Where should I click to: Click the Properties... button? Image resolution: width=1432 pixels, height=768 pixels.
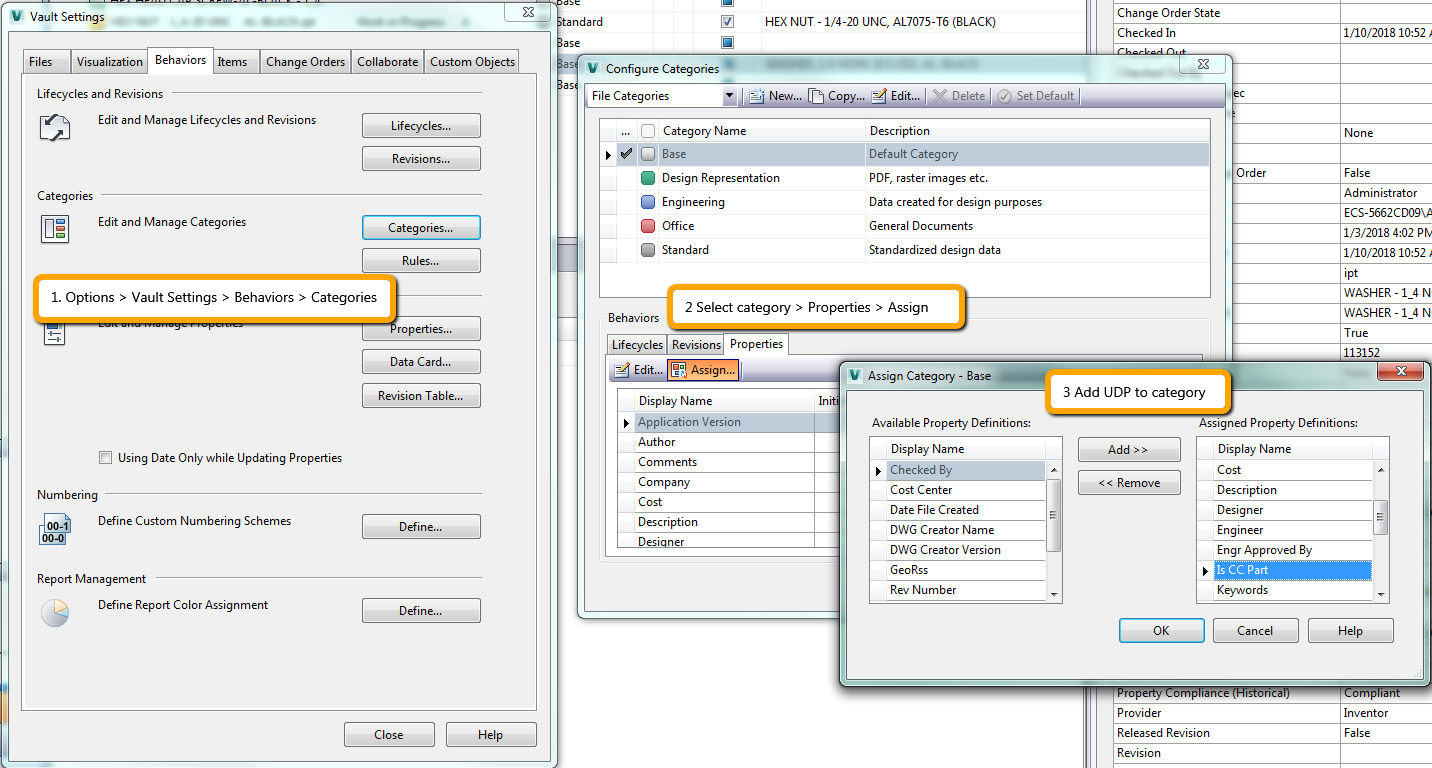[x=421, y=329]
